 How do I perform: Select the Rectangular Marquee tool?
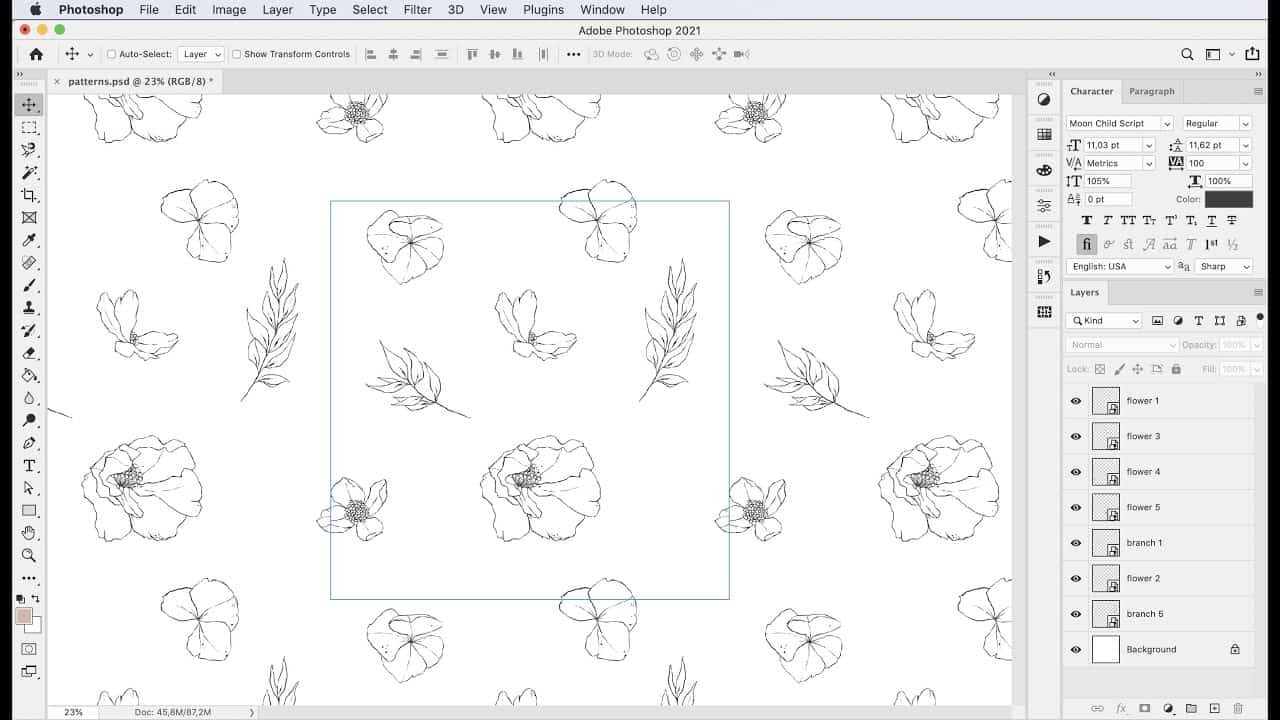click(29, 128)
